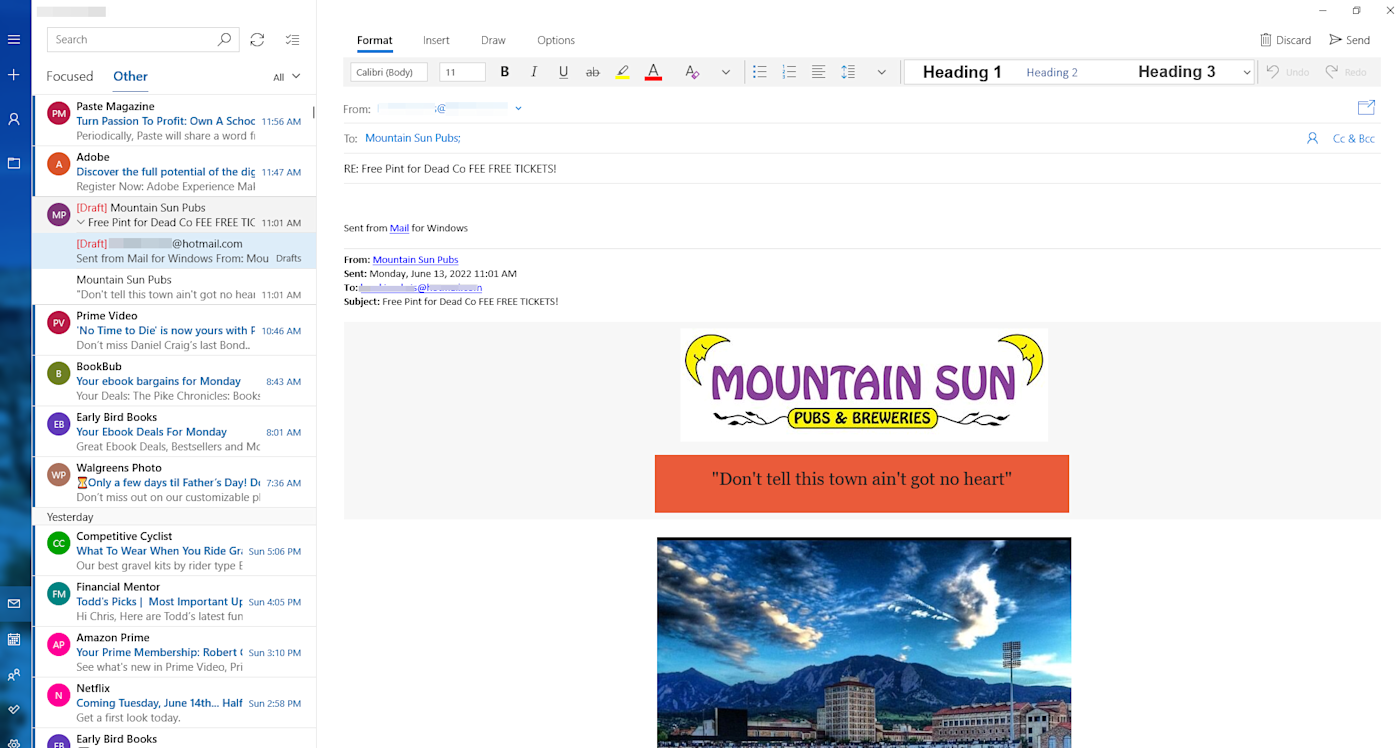Viewport: 1400px width, 748px height.
Task: Open the Prime Video email
Action: click(174, 330)
